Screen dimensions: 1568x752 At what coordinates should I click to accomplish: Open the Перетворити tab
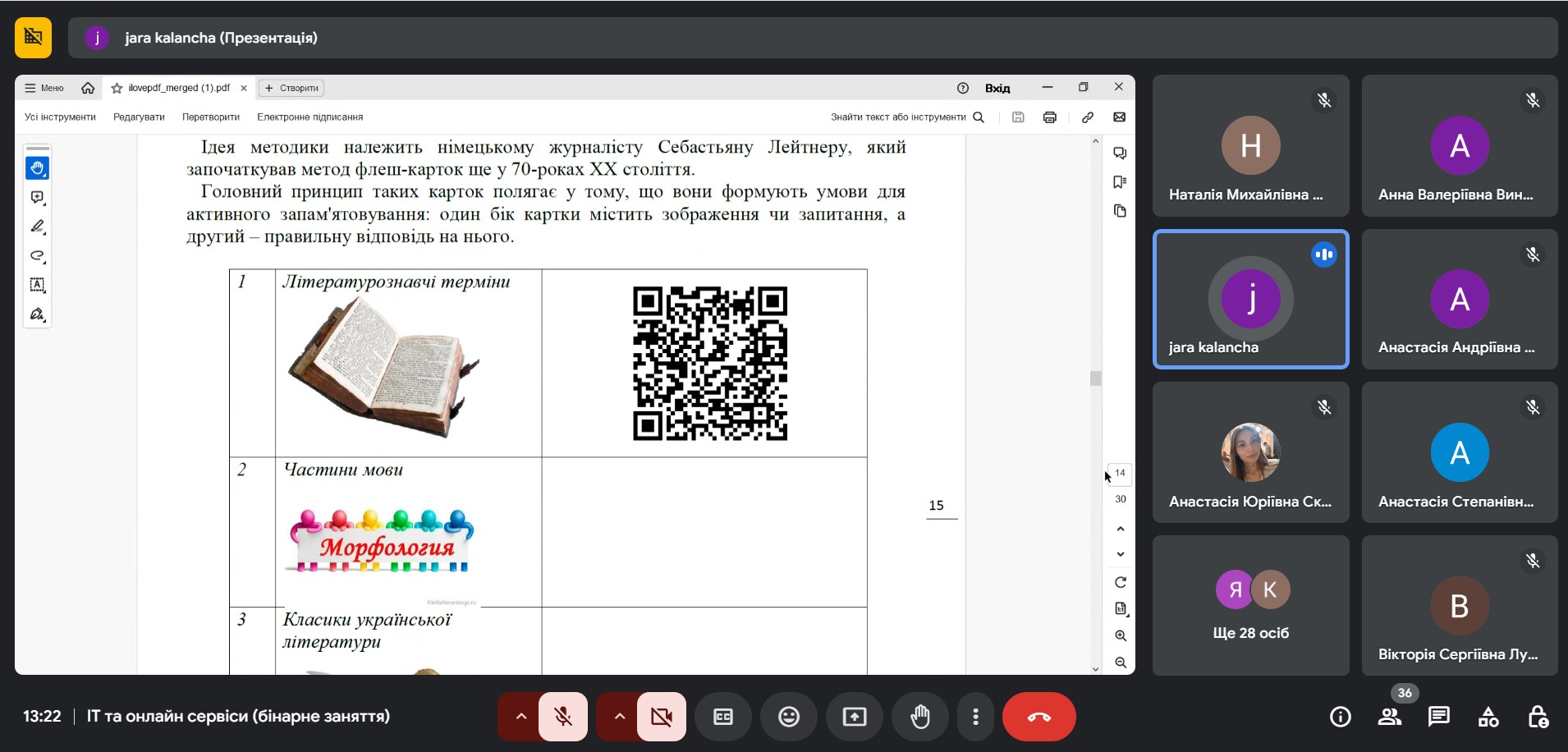click(211, 117)
